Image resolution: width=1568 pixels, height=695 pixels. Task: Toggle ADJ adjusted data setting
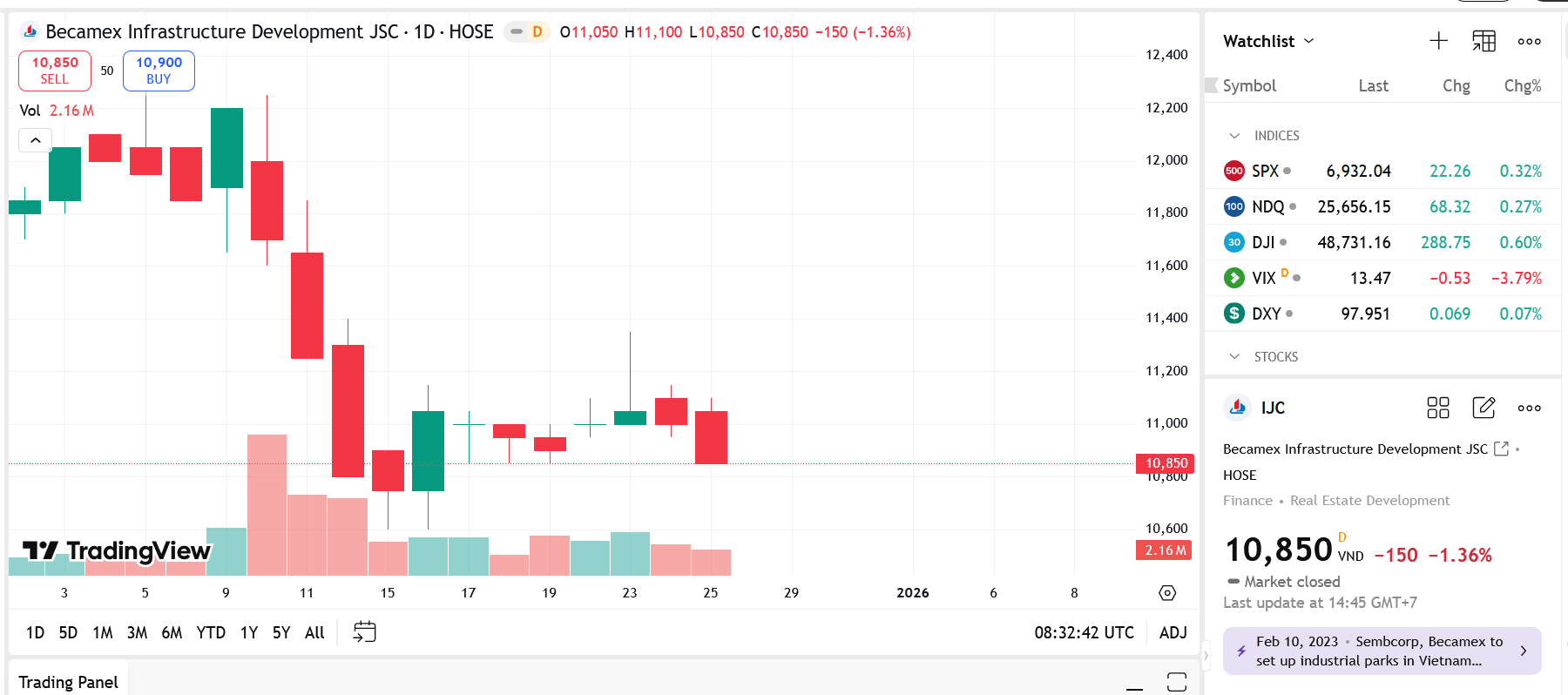click(1173, 632)
